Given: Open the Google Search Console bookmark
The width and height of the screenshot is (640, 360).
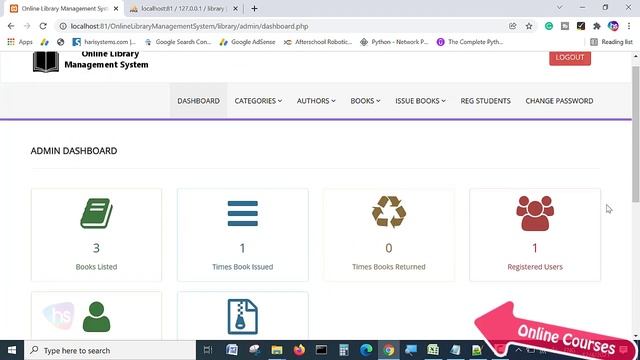Looking at the screenshot, I should [178, 42].
